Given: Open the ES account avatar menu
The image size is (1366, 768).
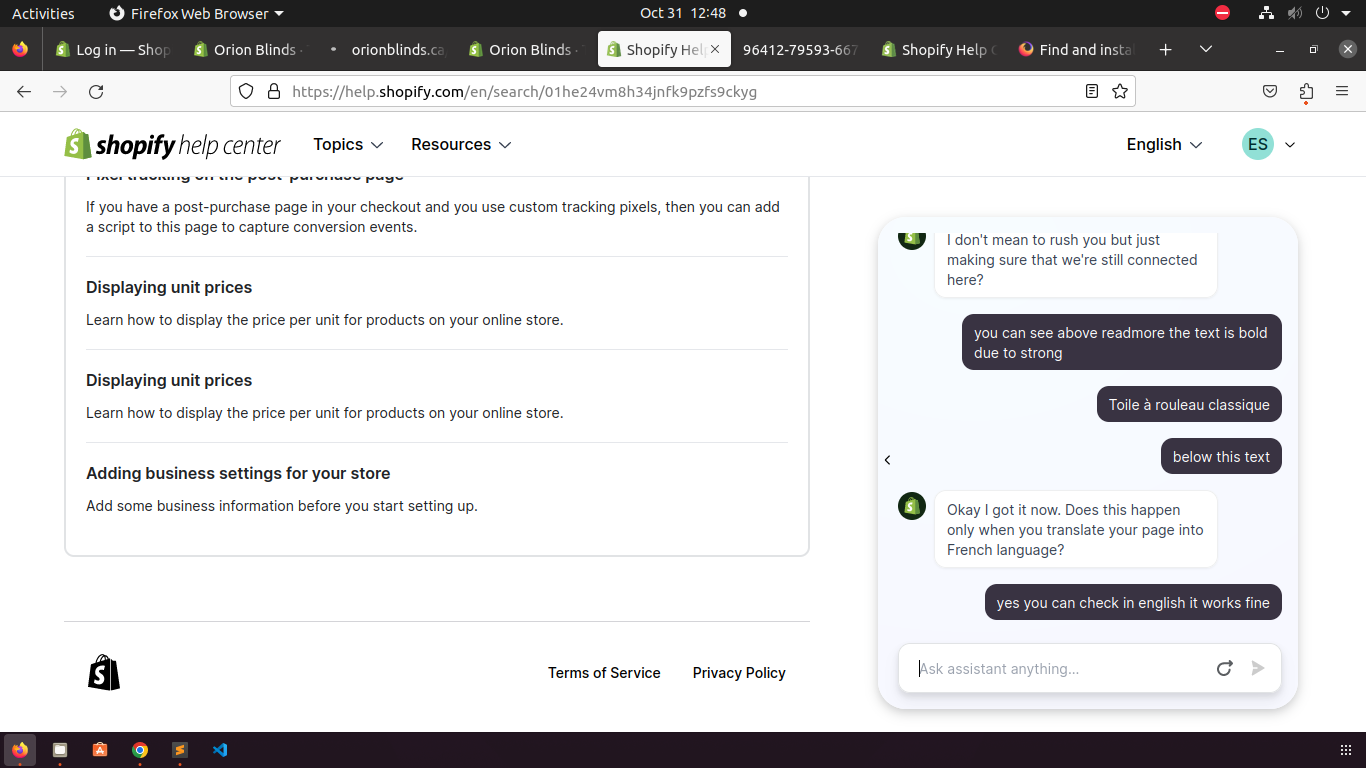Looking at the screenshot, I should (x=1268, y=145).
